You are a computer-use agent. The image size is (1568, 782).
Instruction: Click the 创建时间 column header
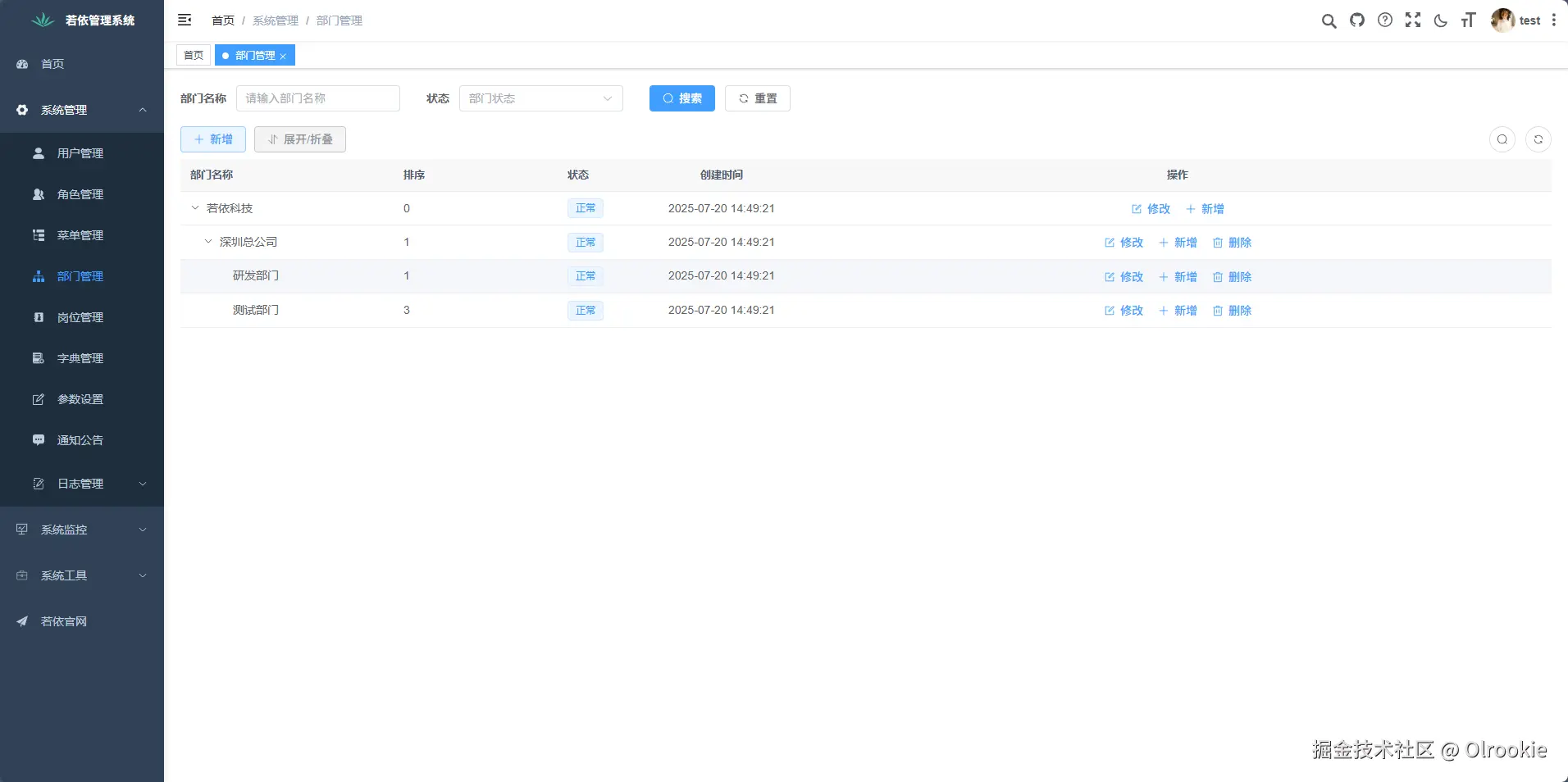pyautogui.click(x=722, y=175)
